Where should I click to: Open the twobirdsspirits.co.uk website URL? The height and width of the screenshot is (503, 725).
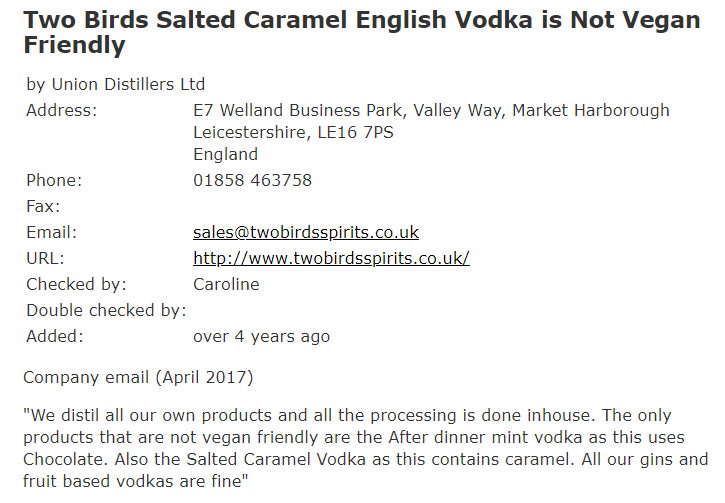pos(331,259)
